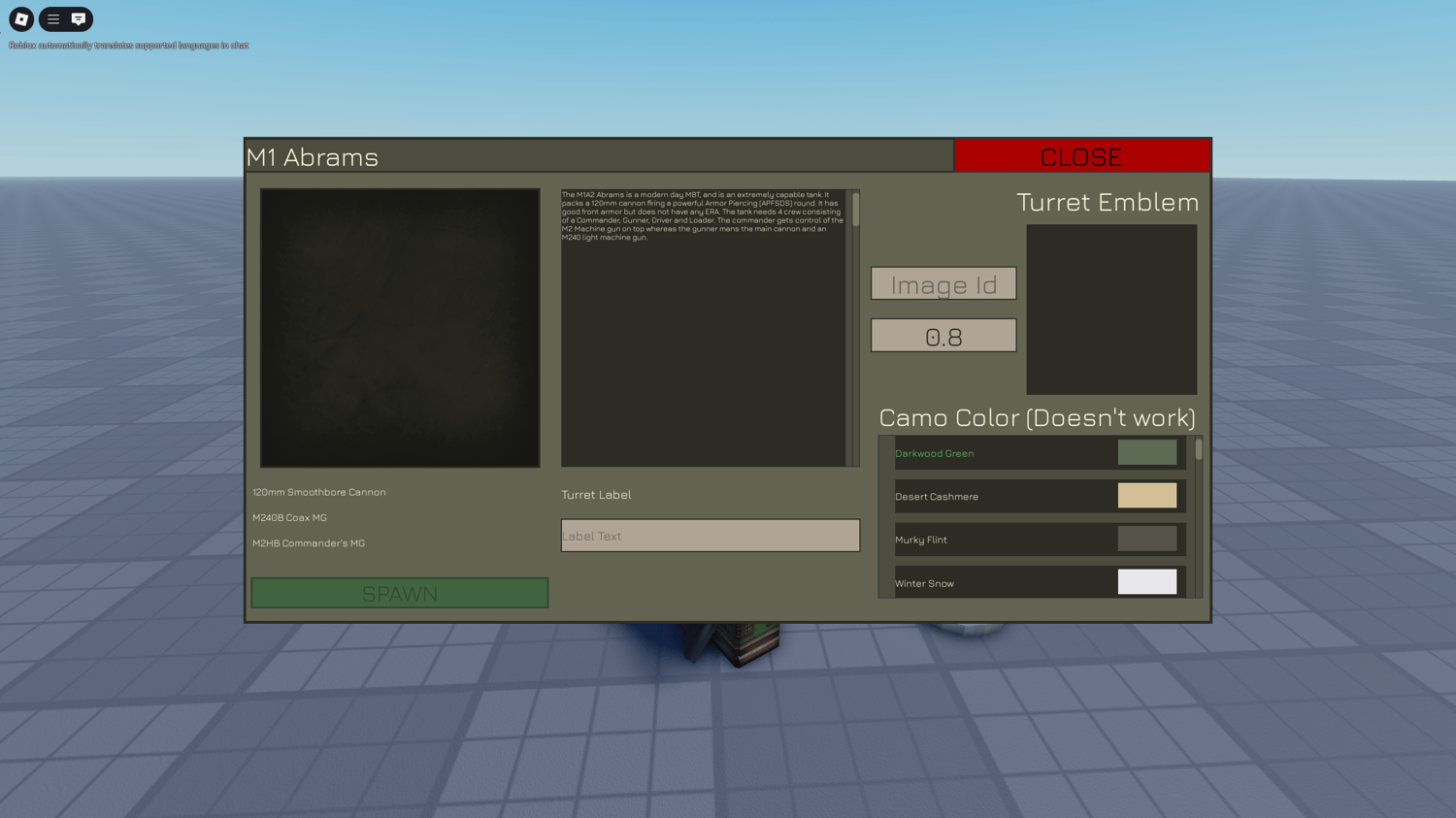Click the Turret Emblem preview box
Viewport: 1456px width, 818px height.
[1111, 310]
